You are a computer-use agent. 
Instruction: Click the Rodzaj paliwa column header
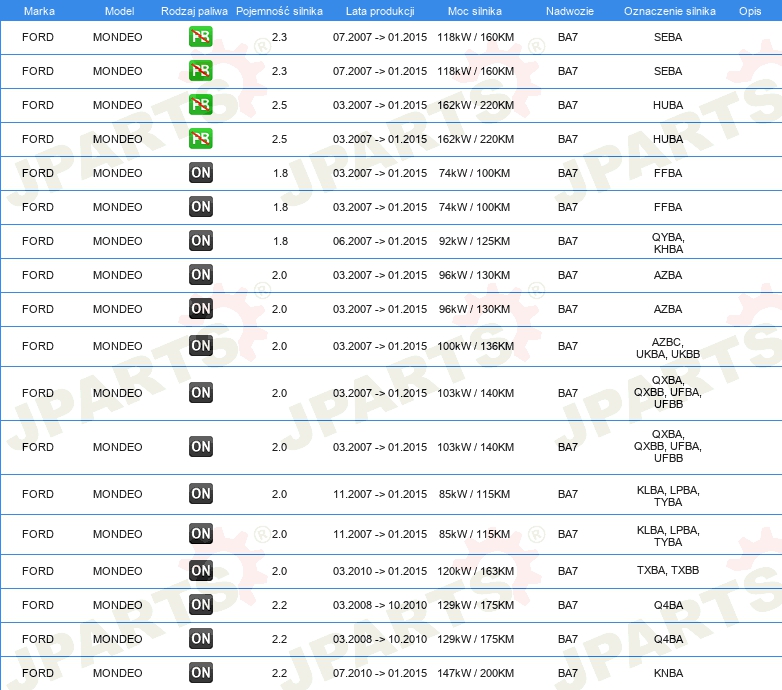tap(194, 11)
